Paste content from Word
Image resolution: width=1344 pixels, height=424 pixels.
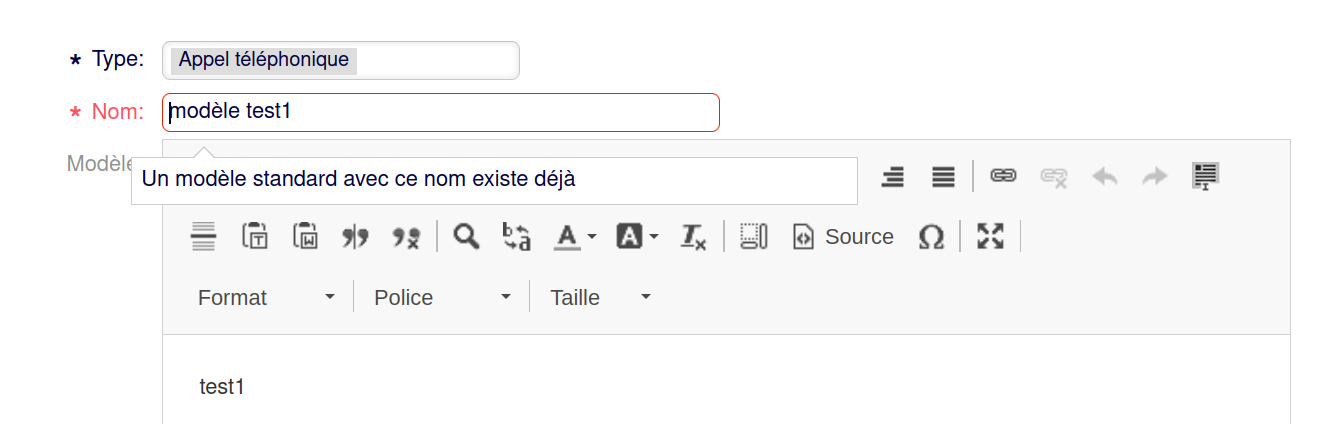305,237
